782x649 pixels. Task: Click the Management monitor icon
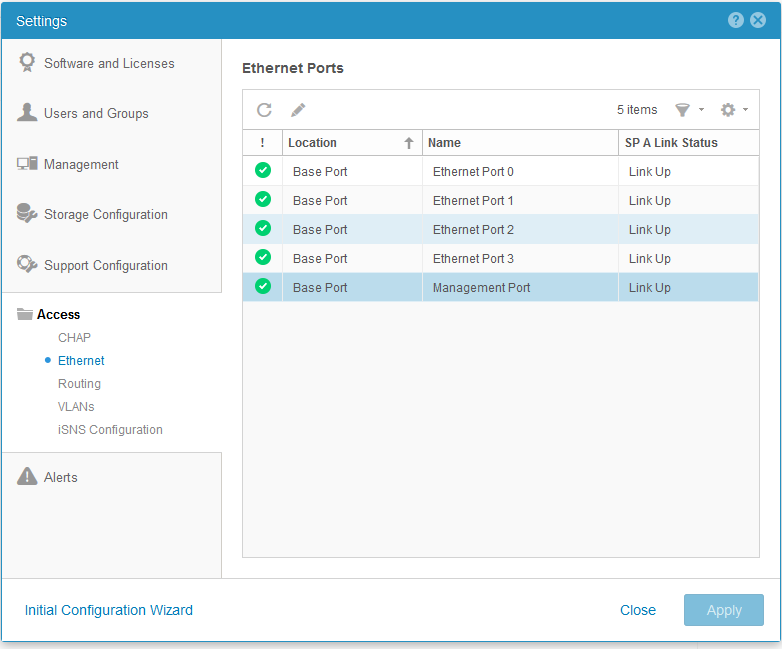27,164
